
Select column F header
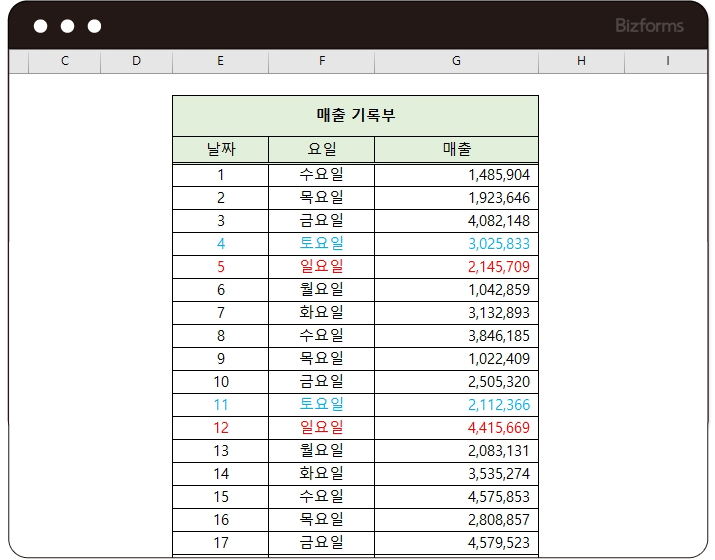pyautogui.click(x=321, y=61)
